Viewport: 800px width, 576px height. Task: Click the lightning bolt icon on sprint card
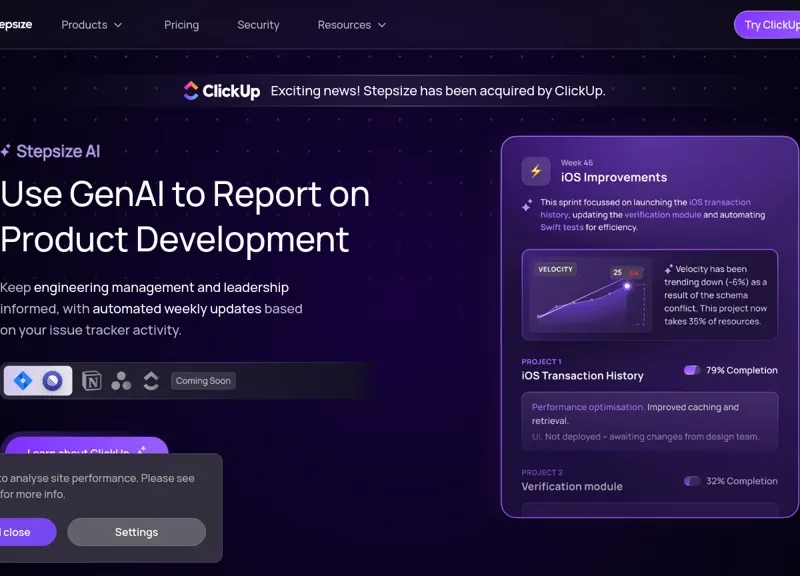click(x=536, y=171)
